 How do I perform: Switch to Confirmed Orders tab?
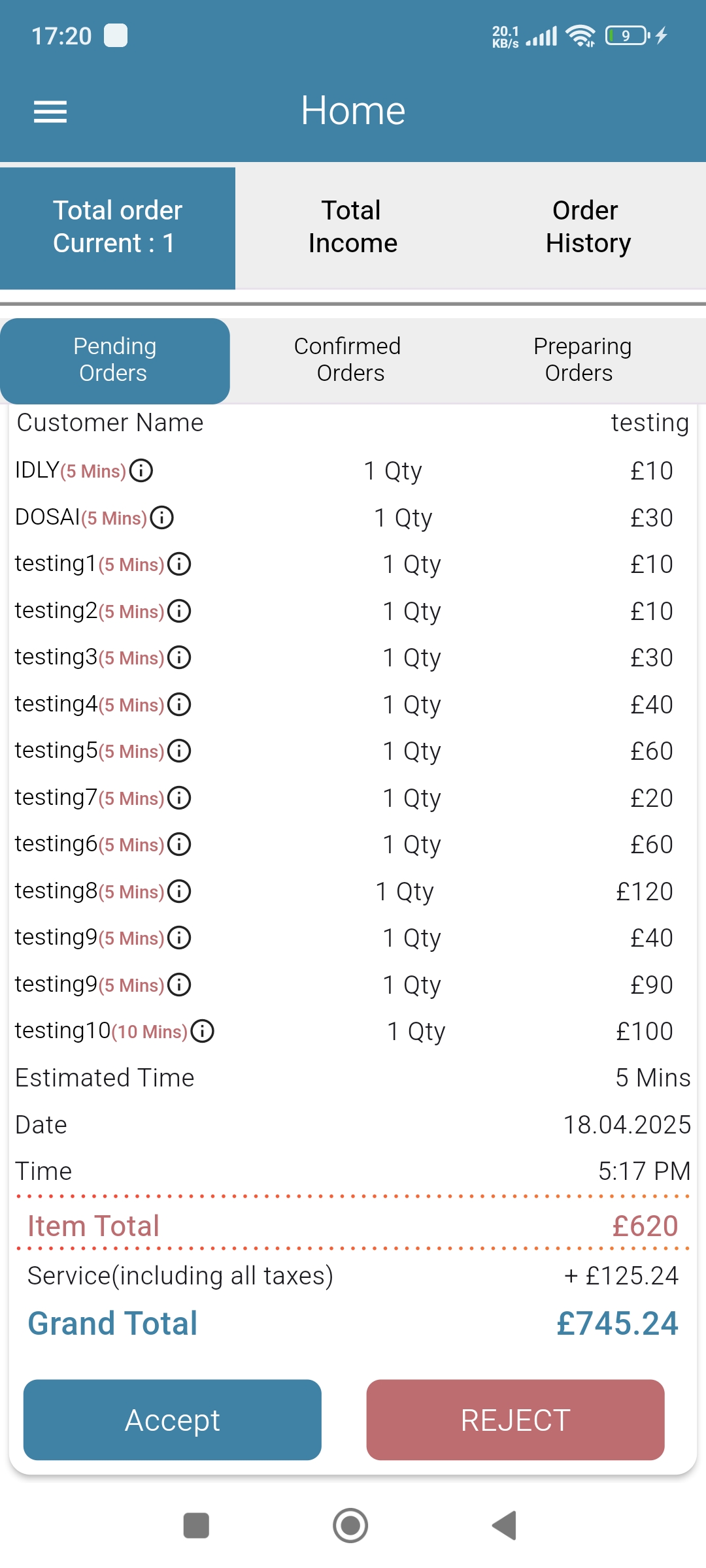(348, 359)
